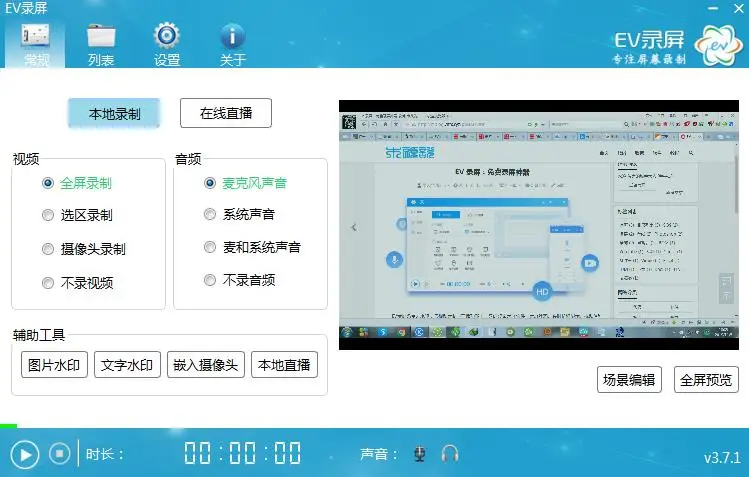Select 全屏录制 full screen recording
The height and width of the screenshot is (477, 749).
point(77,183)
